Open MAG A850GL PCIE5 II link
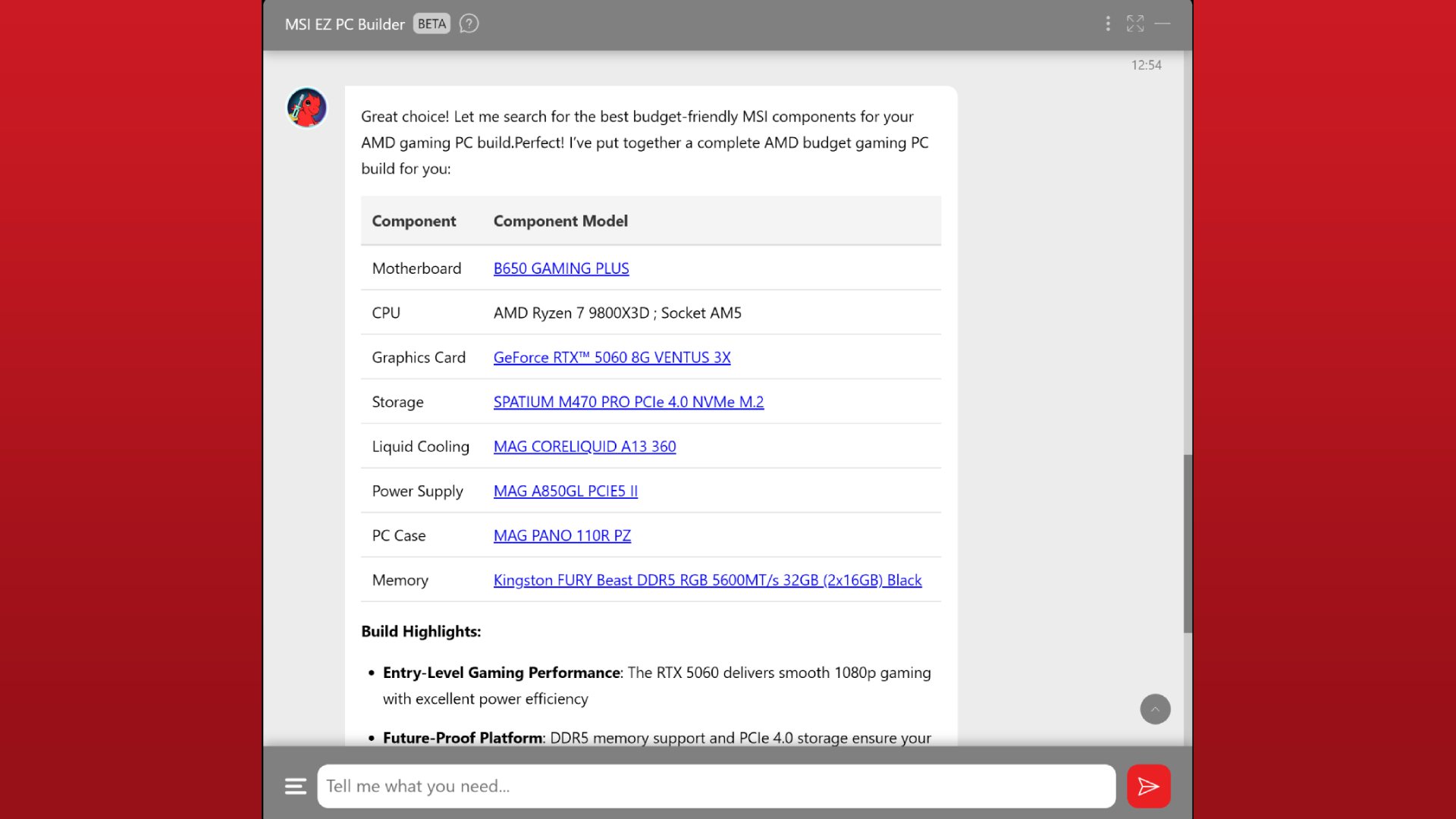This screenshot has width=1456, height=819. point(566,491)
